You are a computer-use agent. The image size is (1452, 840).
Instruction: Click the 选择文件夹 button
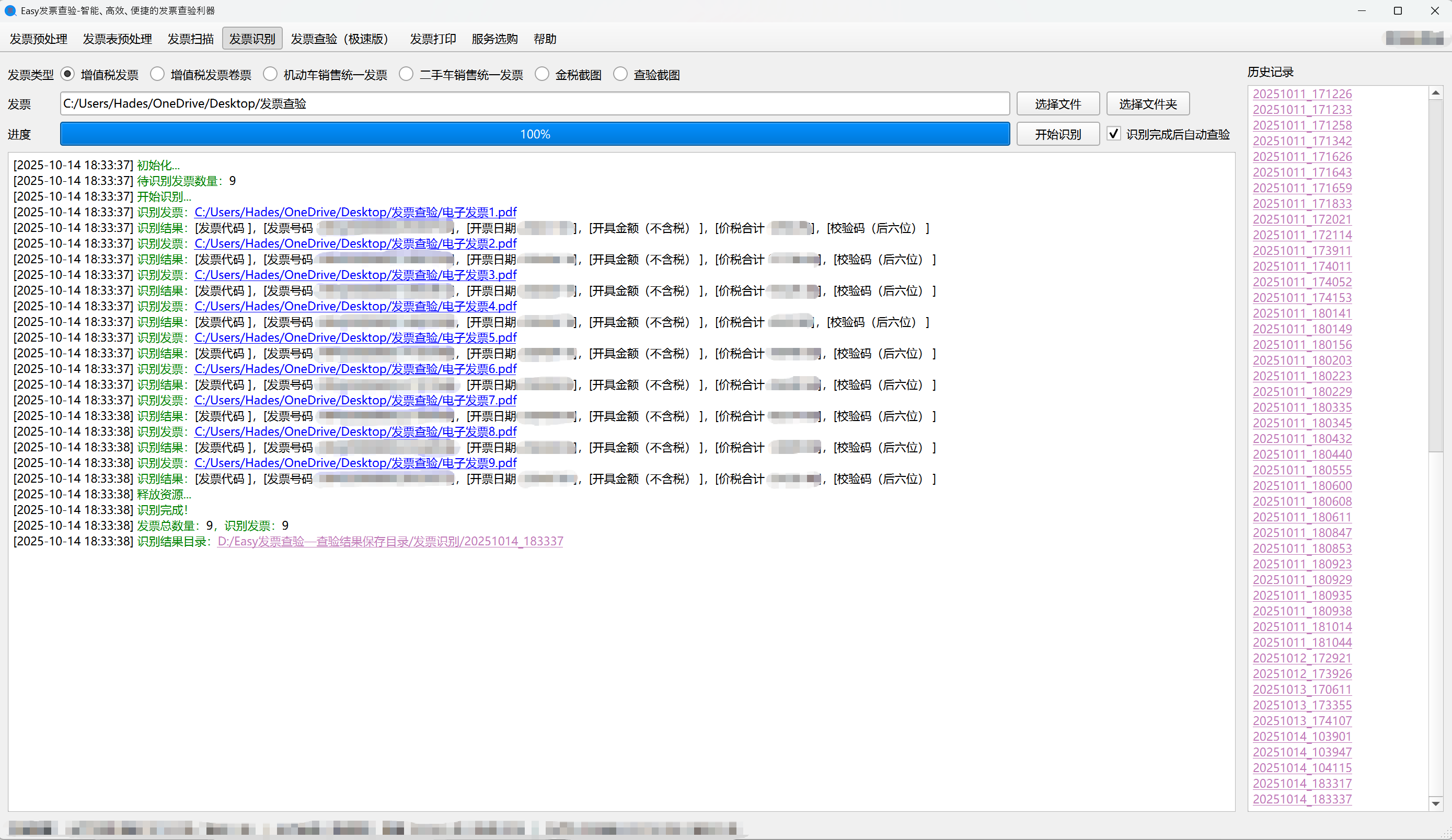(1147, 103)
